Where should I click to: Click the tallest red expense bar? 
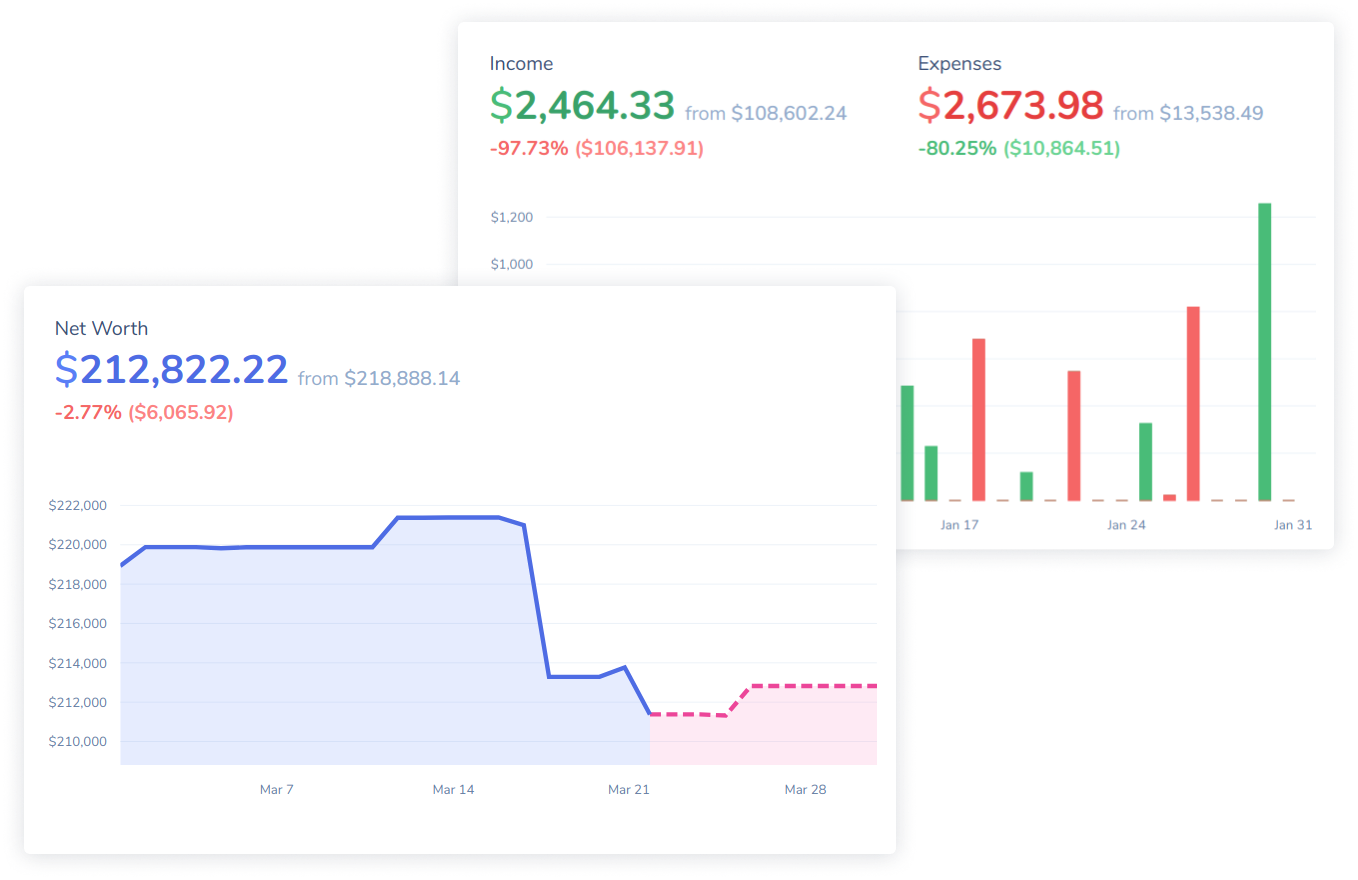click(1192, 402)
